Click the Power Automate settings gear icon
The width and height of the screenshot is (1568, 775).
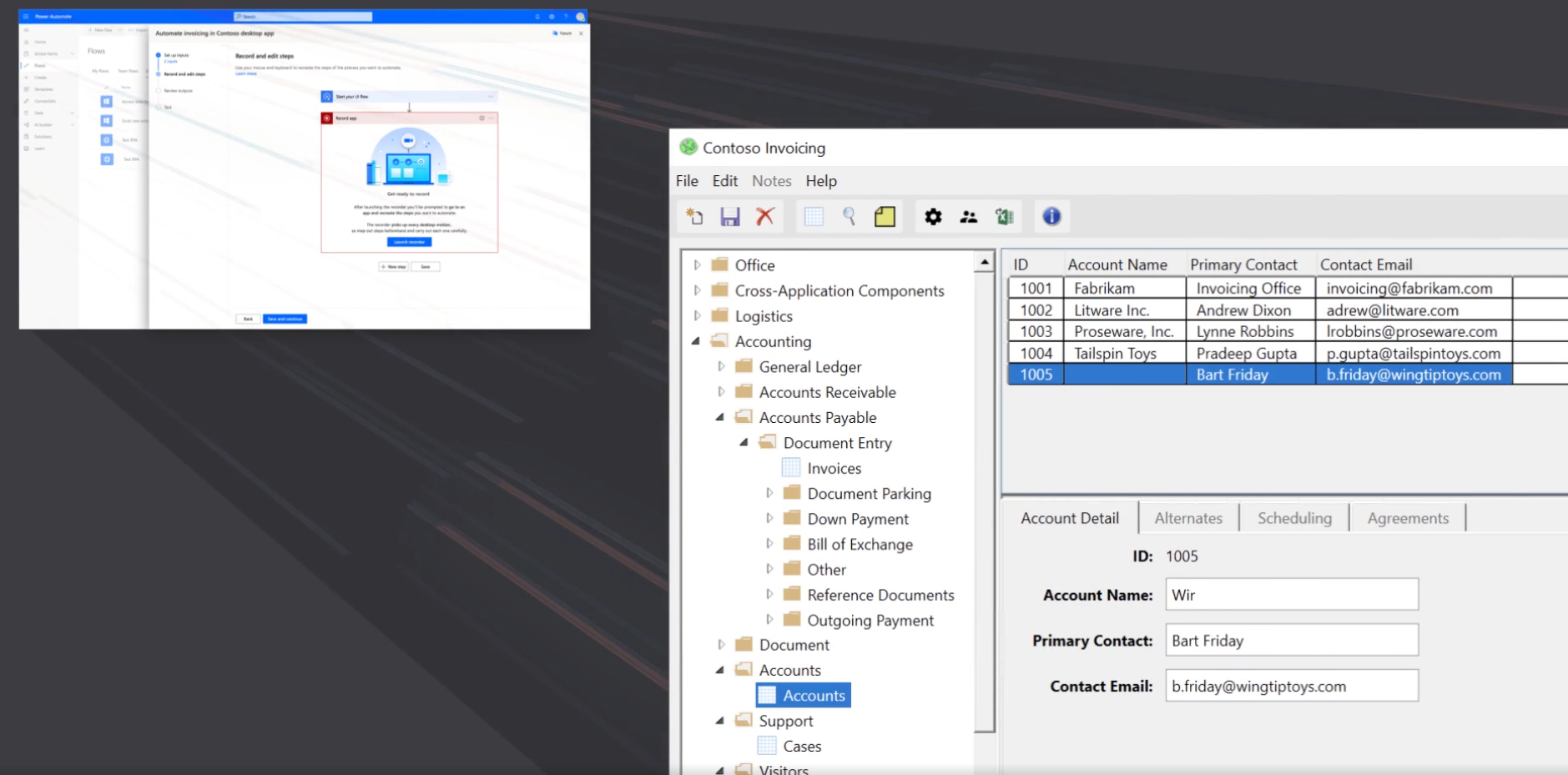click(x=552, y=17)
